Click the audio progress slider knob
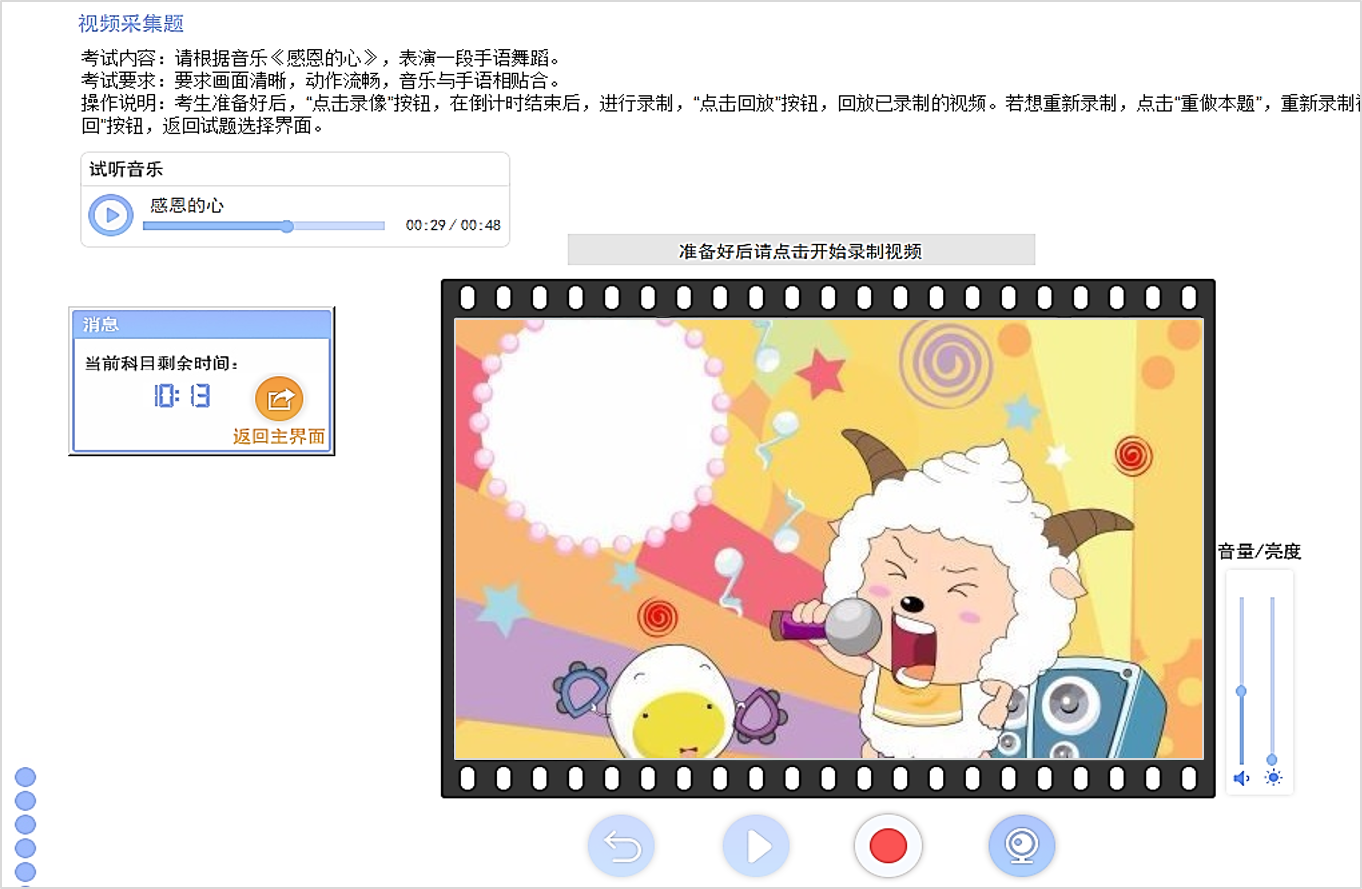Viewport: 1362px width, 889px height. coord(287,226)
